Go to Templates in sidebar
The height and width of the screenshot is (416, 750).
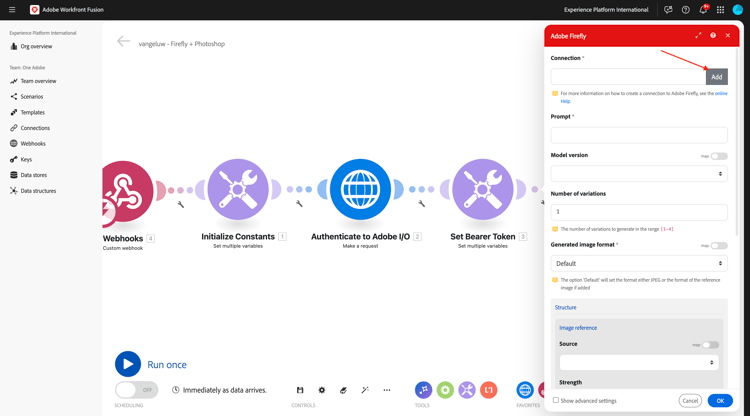tap(33, 112)
